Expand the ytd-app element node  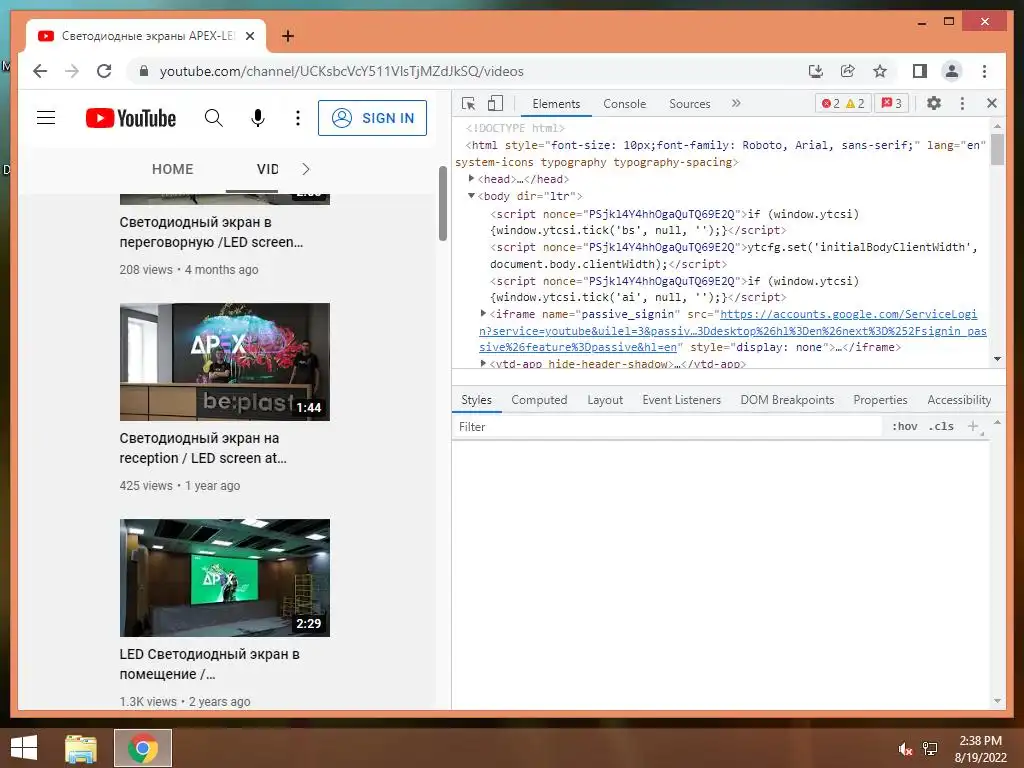coord(483,364)
